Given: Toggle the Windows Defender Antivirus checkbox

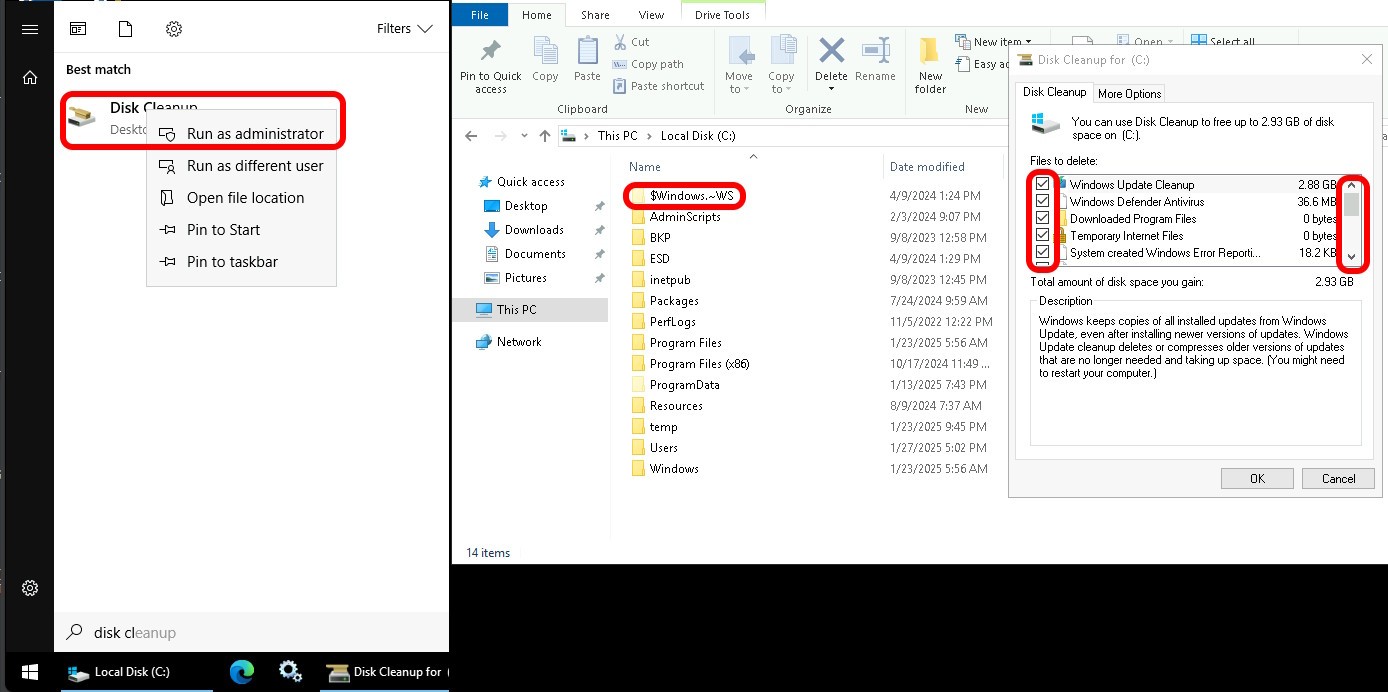Looking at the screenshot, I should coord(1043,201).
